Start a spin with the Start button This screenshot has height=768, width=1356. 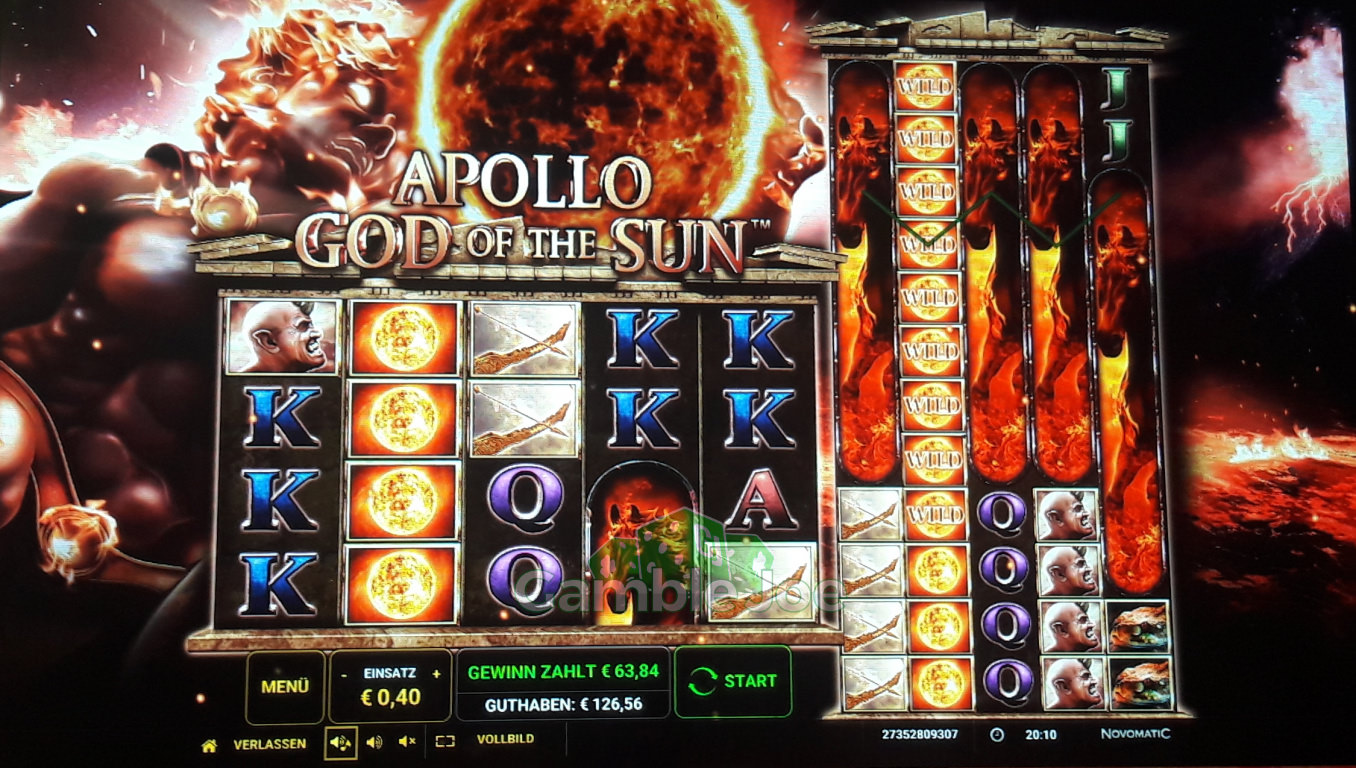click(733, 681)
